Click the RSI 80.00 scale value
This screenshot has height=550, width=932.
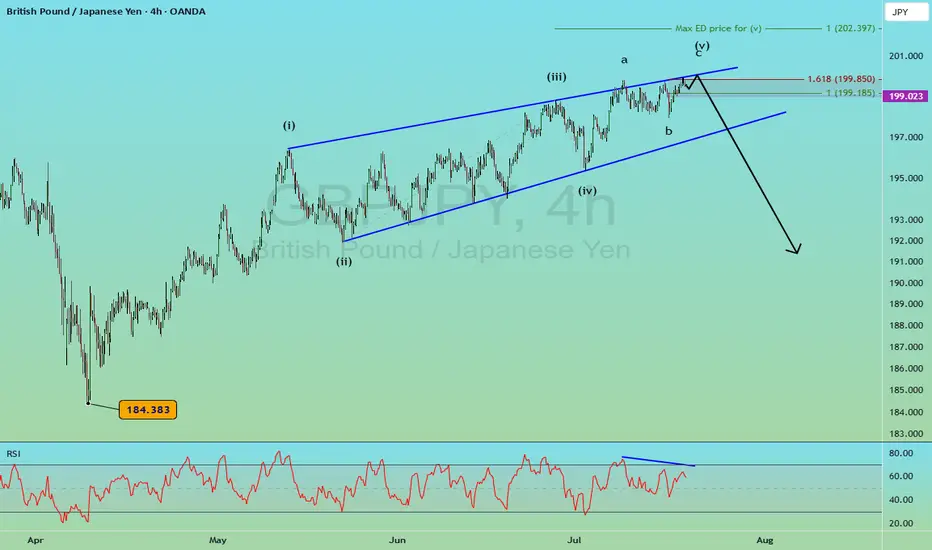point(900,453)
